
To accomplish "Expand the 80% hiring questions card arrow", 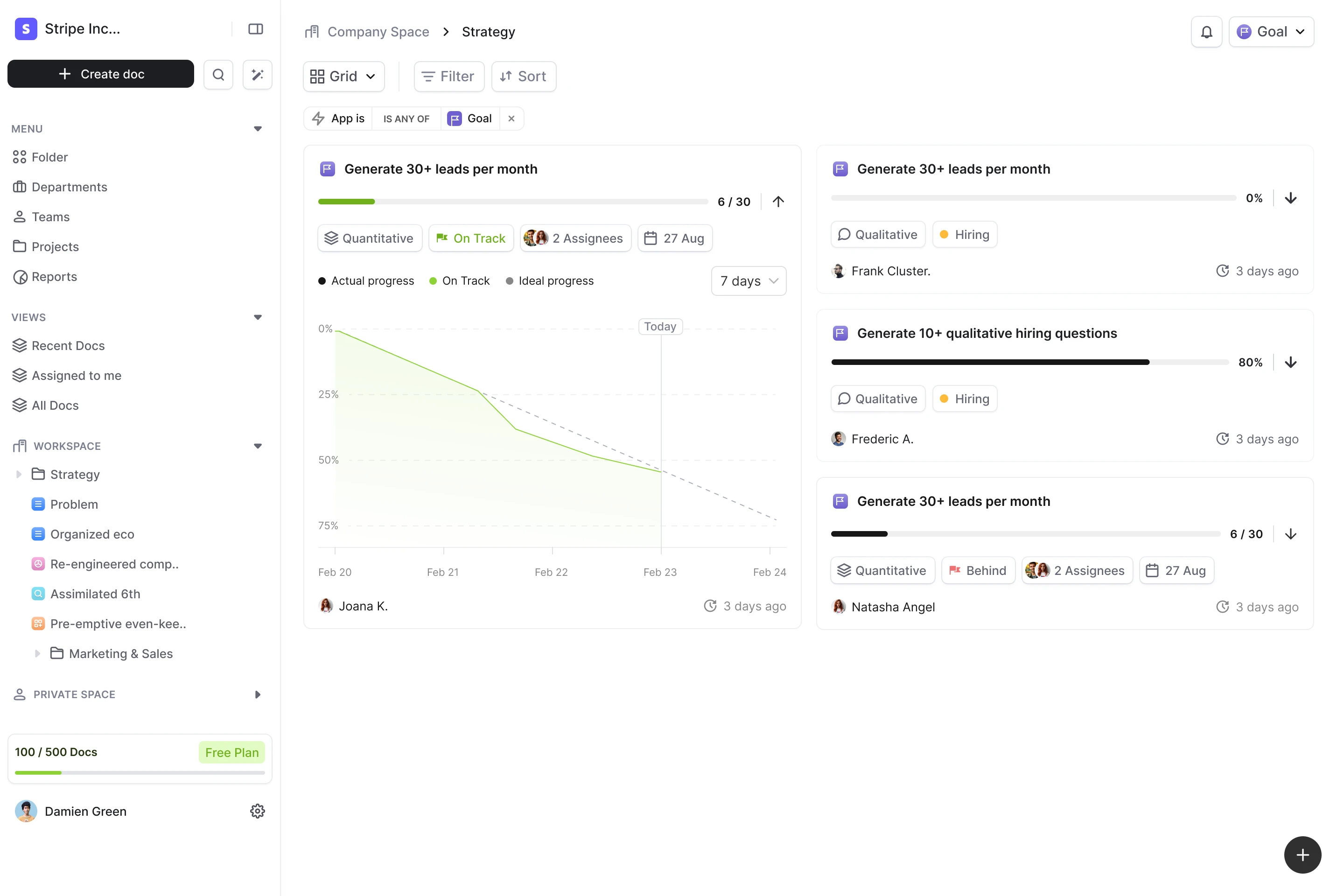I will coord(1290,362).
